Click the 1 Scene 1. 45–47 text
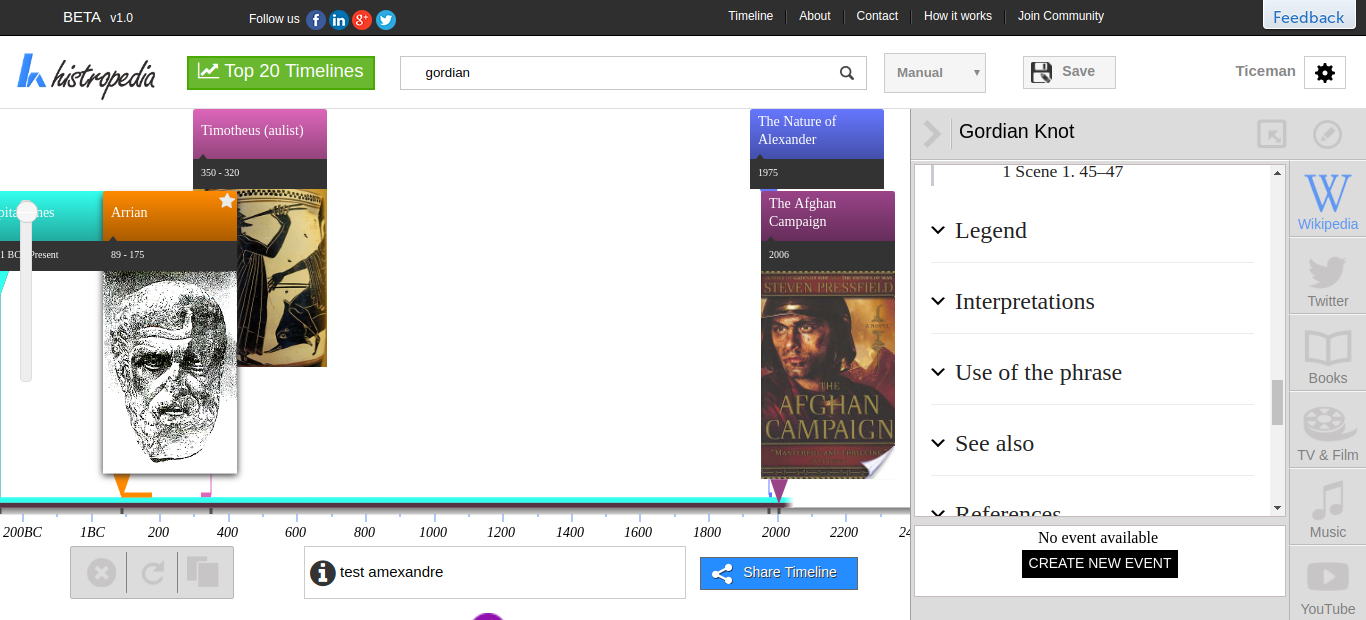 click(1062, 172)
